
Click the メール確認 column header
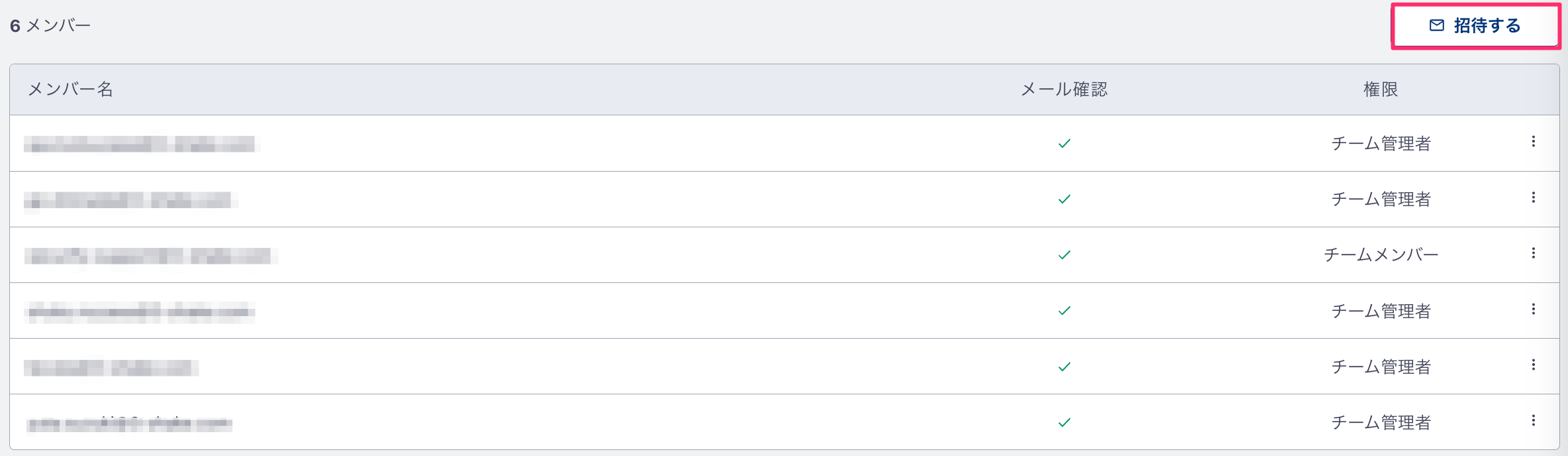tap(1064, 89)
